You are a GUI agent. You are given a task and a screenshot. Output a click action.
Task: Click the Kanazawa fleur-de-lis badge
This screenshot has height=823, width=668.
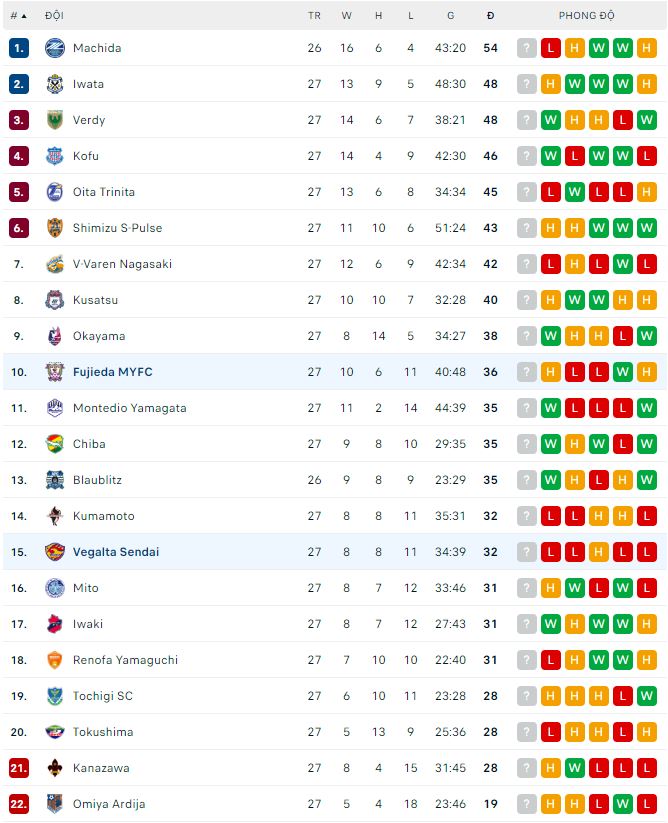[x=55, y=768]
